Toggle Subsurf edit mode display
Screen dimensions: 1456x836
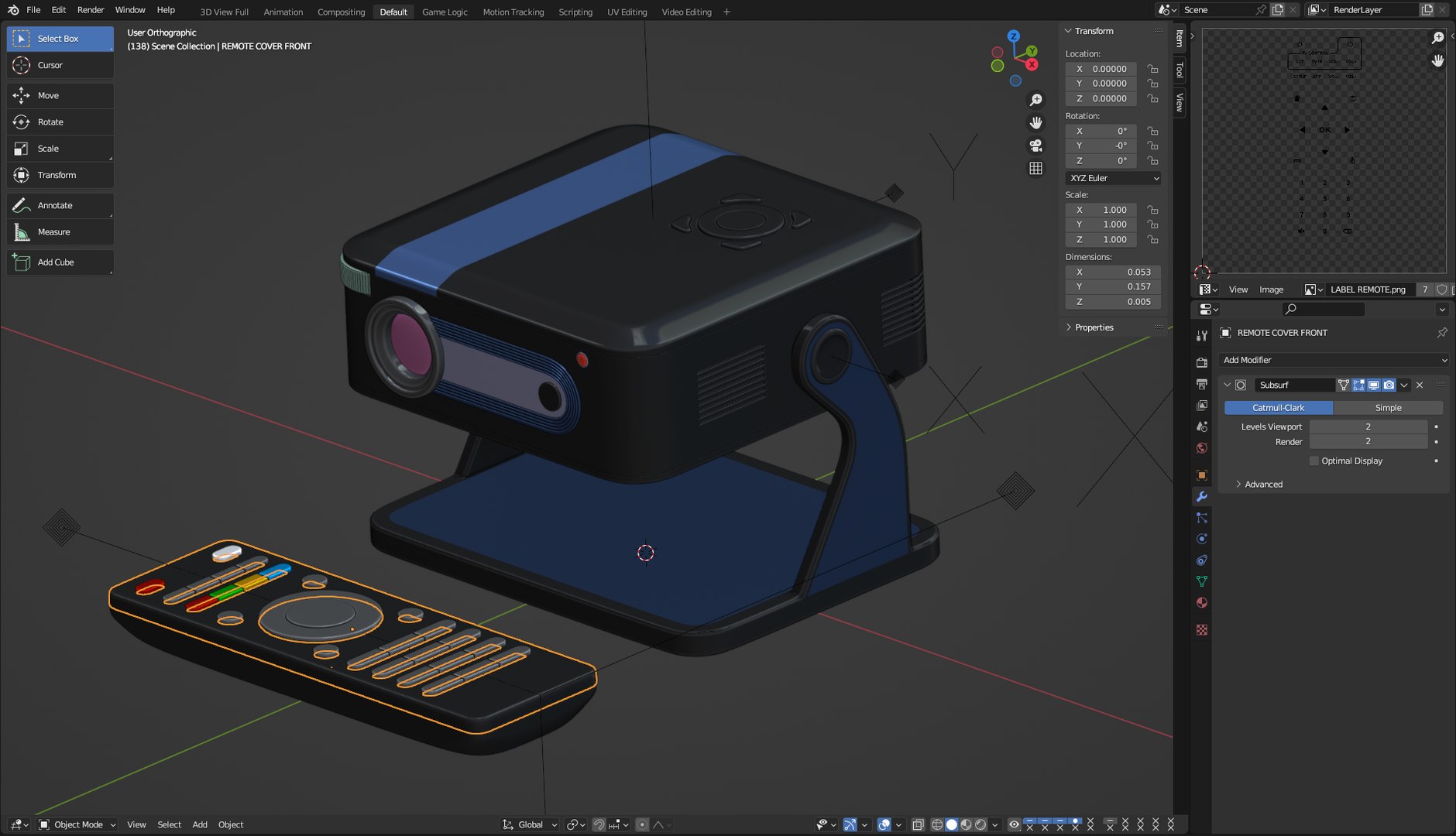pos(1358,385)
